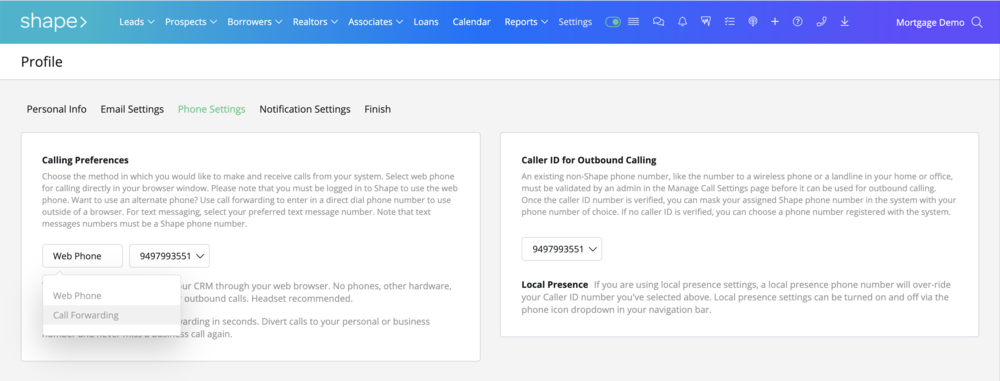Open the Mortgage Demo account menu
Screen dimensions: 1000x381
930,22
